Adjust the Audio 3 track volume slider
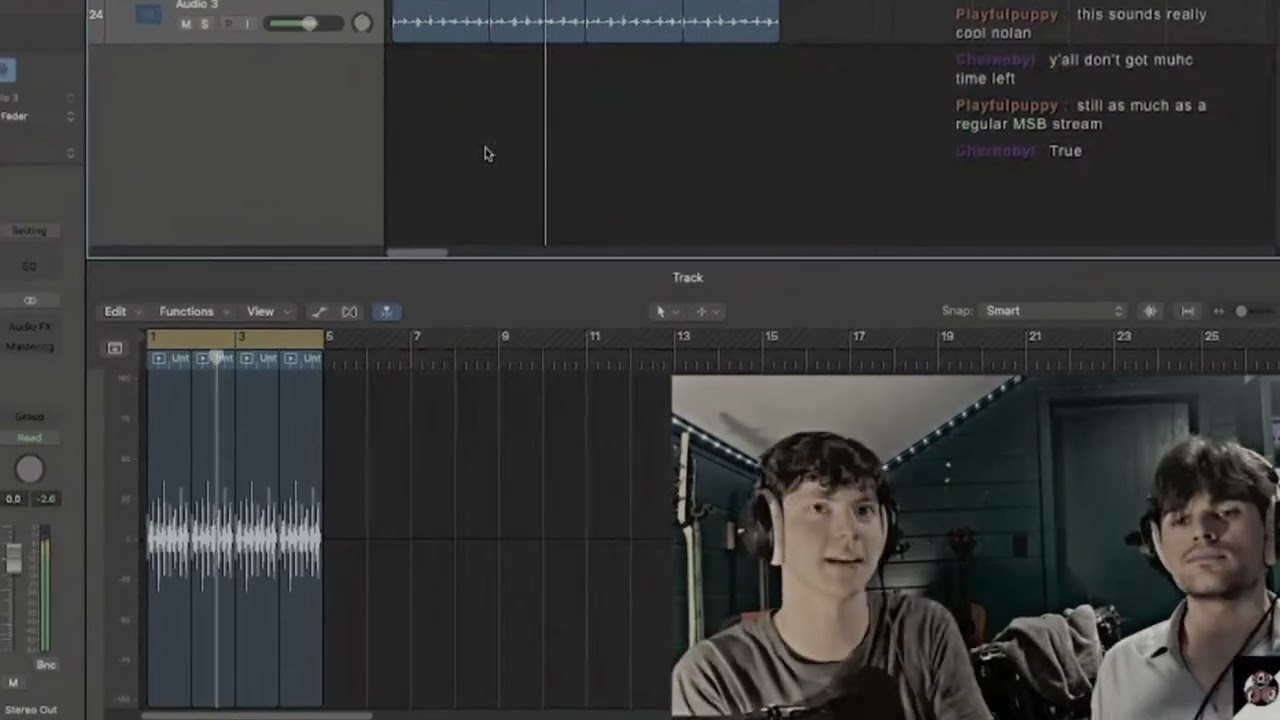The height and width of the screenshot is (720, 1280). (304, 24)
